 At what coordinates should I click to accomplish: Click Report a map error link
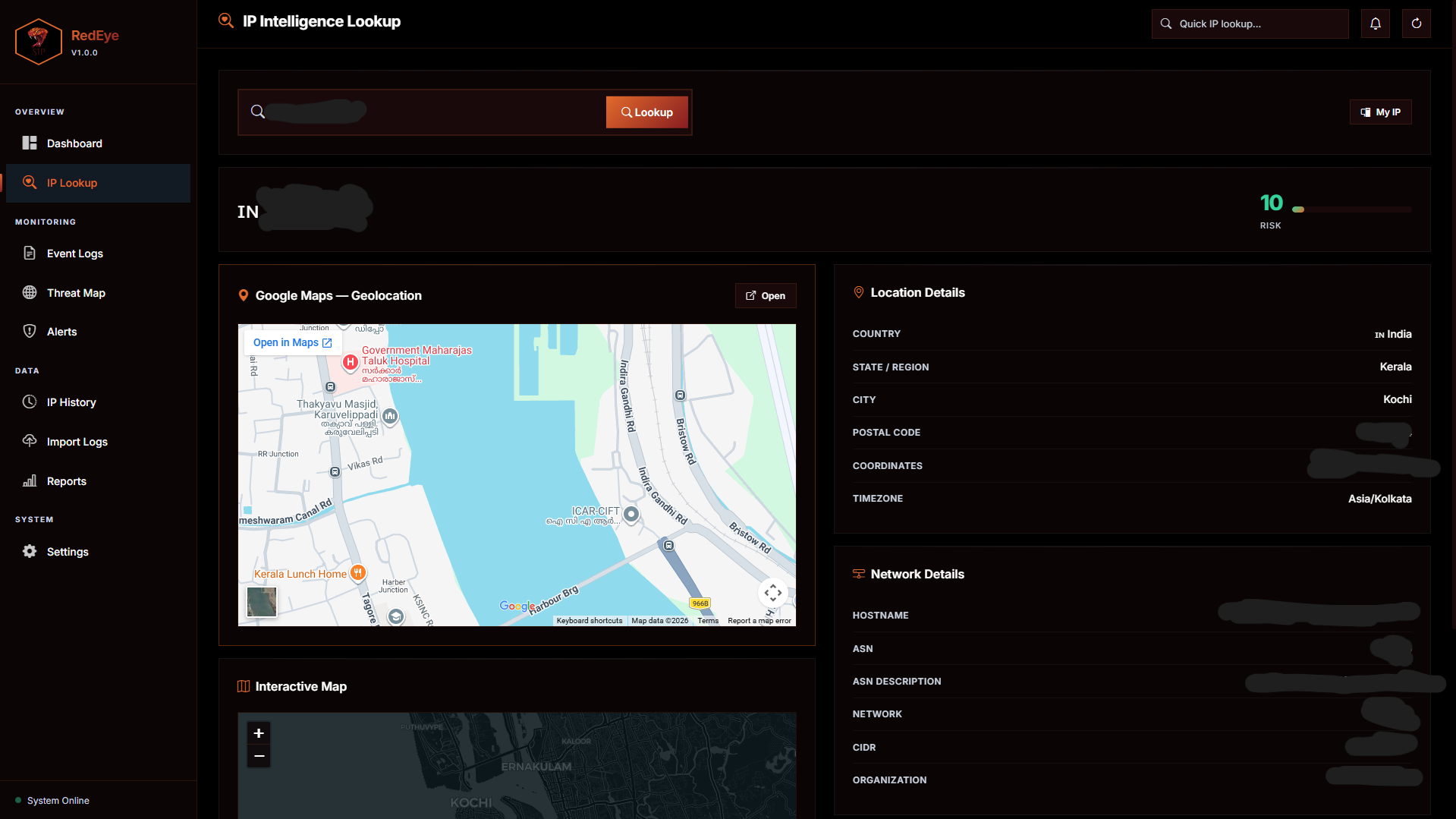[x=759, y=621]
